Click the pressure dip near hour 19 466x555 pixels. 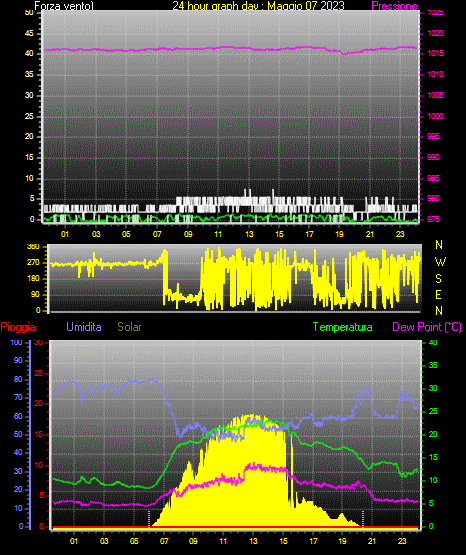[x=344, y=53]
